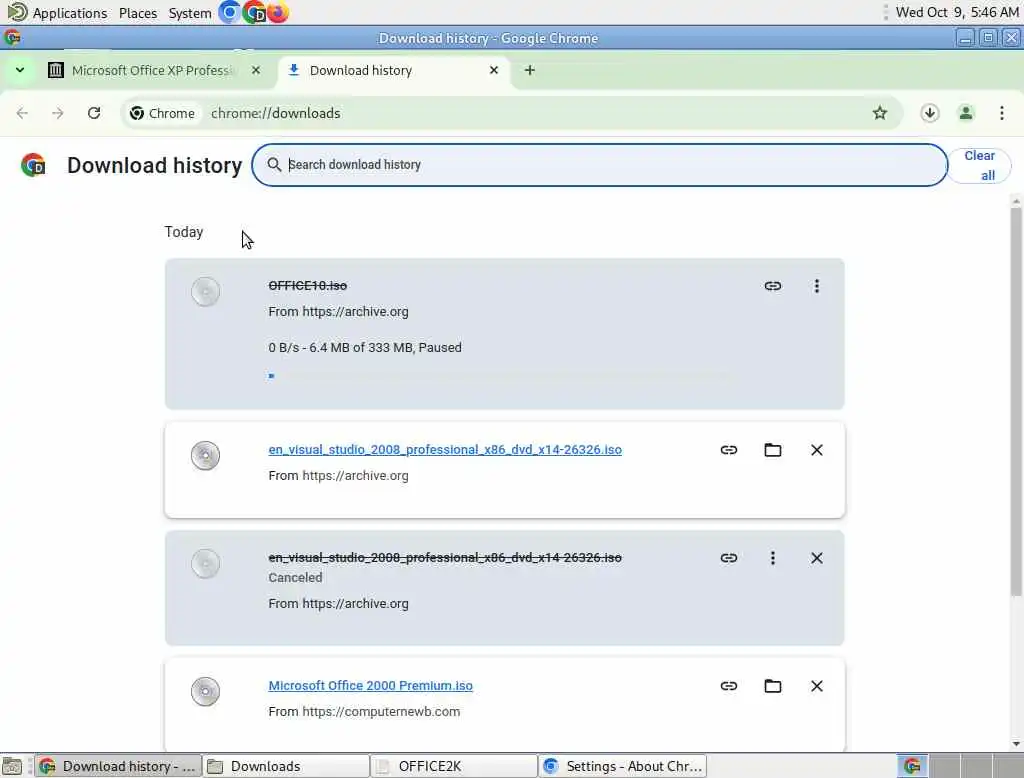Open Microsoft Office 2000 Premium.iso file link
Image resolution: width=1024 pixels, height=778 pixels.
coord(370,685)
